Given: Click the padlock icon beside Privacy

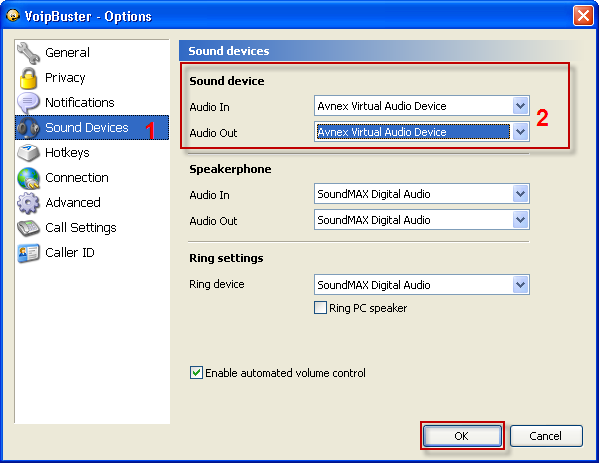Looking at the screenshot, I should [28, 78].
